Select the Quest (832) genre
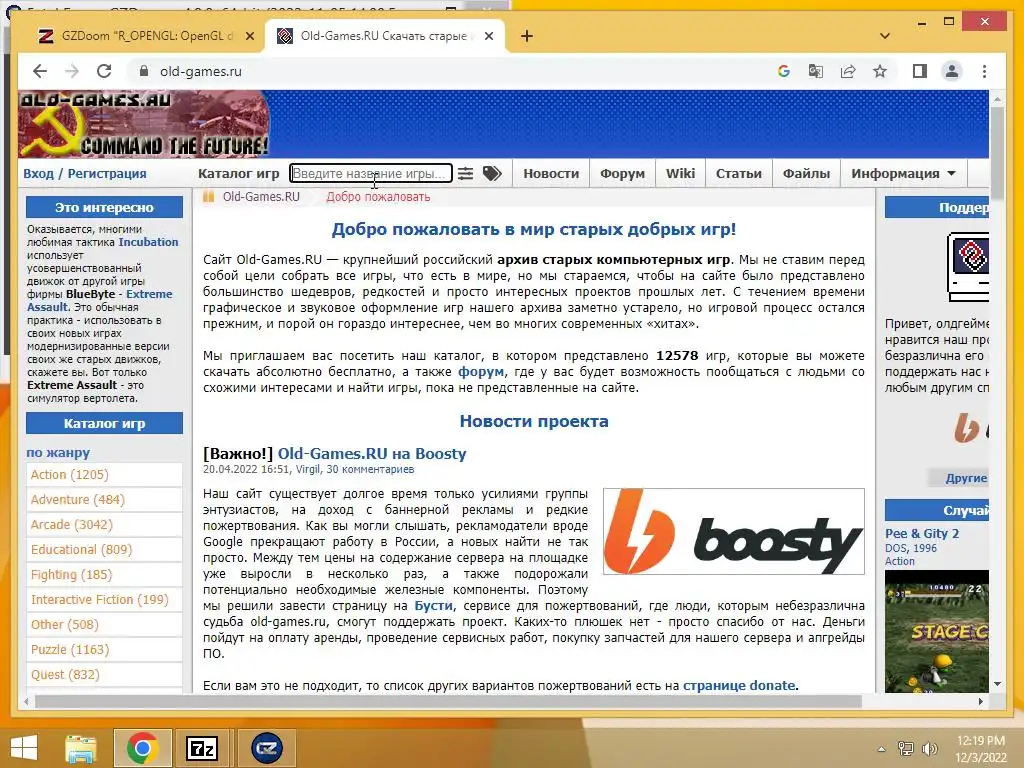 (x=65, y=675)
